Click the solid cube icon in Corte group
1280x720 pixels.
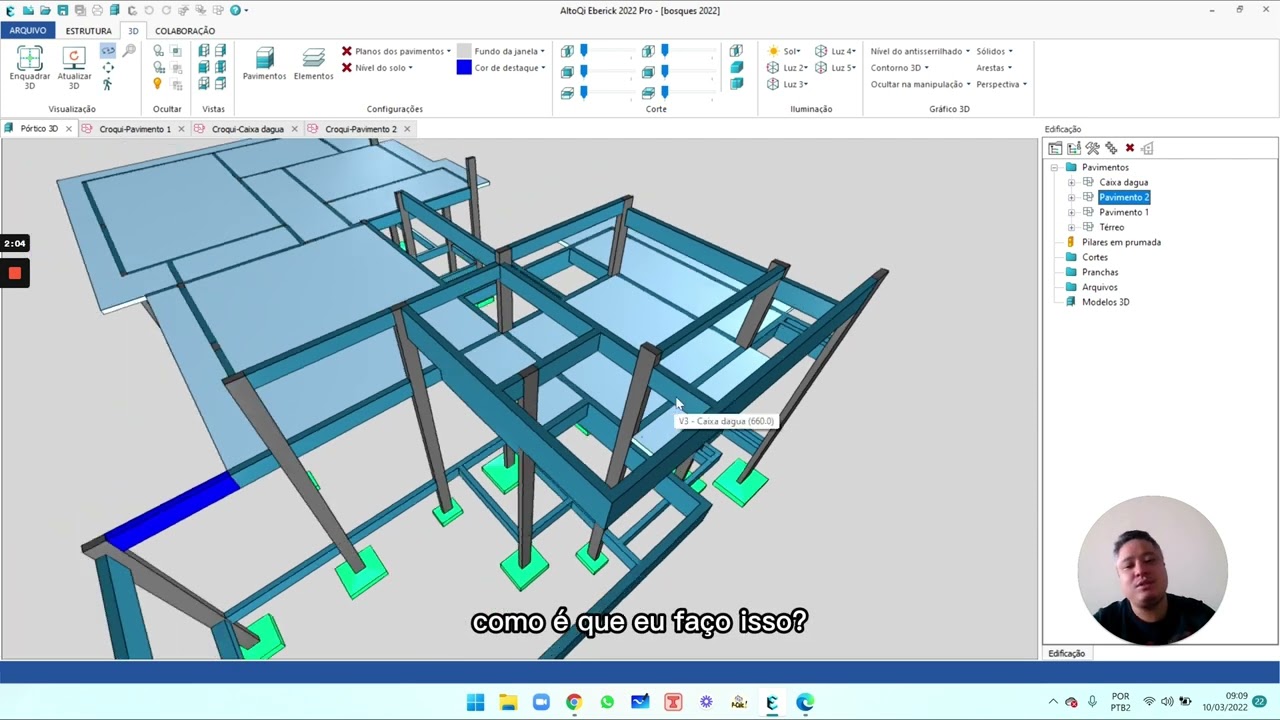[736, 67]
